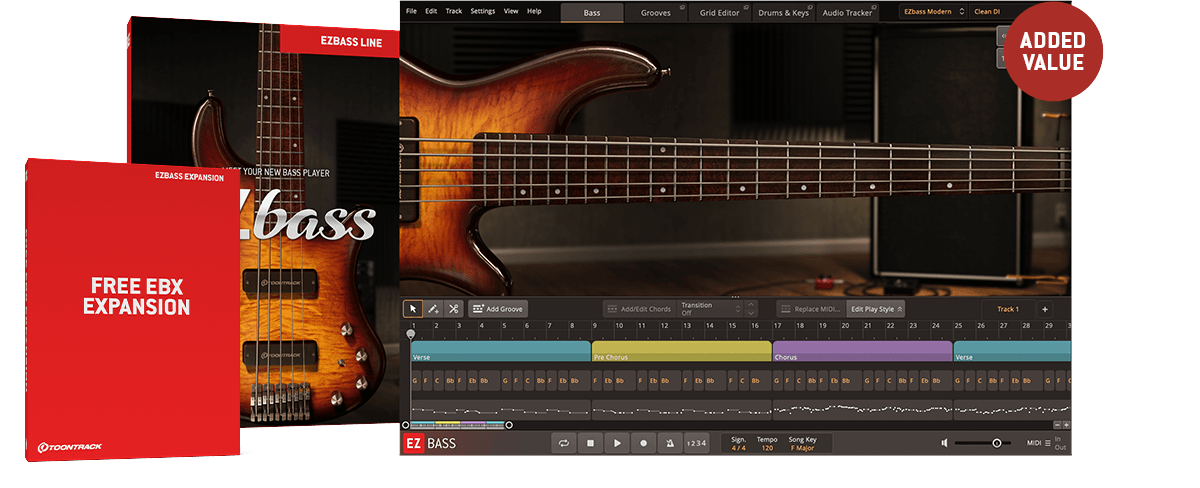Open the Edit menu

point(431,11)
